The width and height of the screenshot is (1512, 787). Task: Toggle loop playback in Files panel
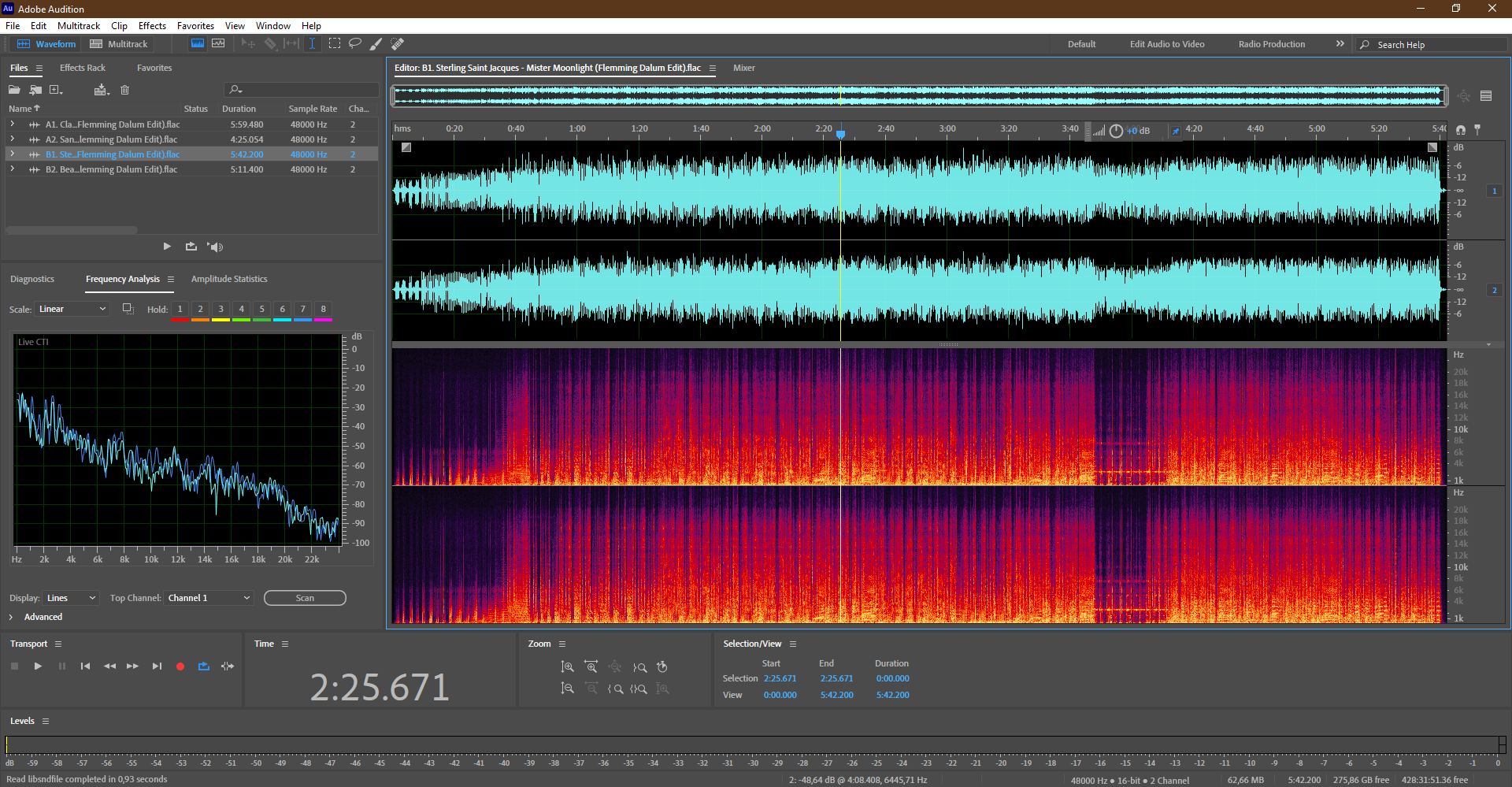[x=191, y=247]
